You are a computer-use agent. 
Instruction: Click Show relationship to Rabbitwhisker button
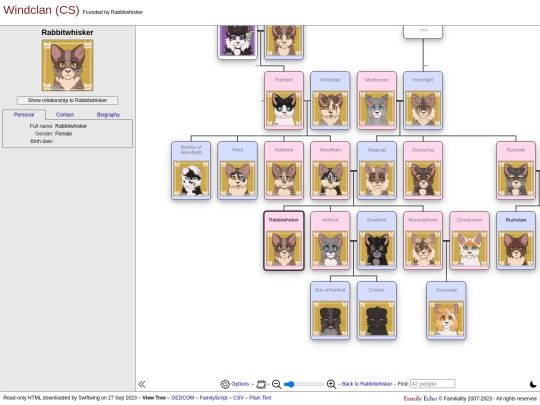(x=68, y=100)
